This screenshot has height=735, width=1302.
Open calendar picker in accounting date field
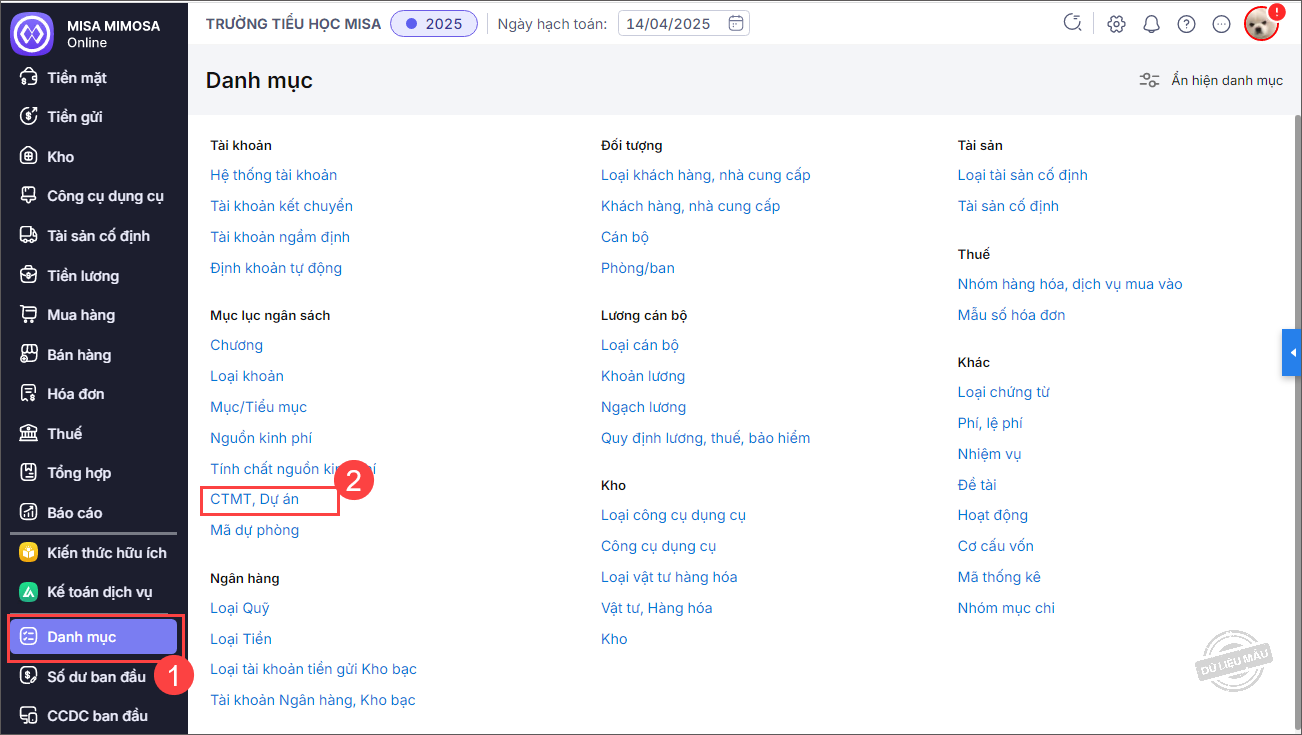[735, 24]
